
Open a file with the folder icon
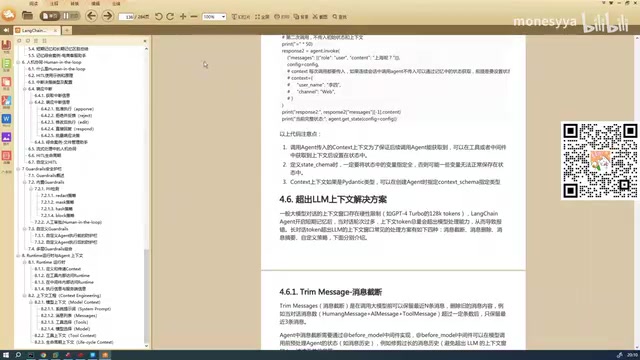coord(27,16)
